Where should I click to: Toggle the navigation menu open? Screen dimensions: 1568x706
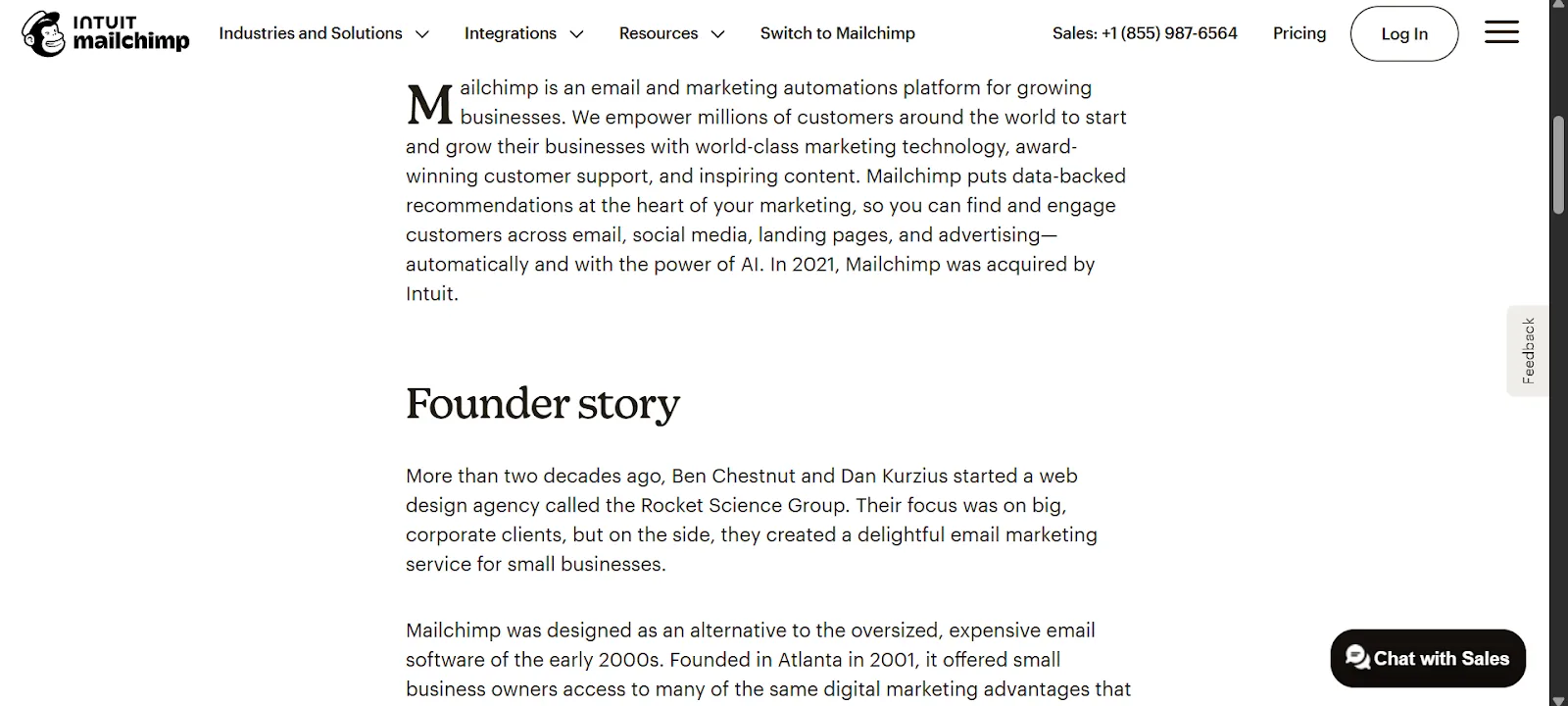coord(1500,32)
